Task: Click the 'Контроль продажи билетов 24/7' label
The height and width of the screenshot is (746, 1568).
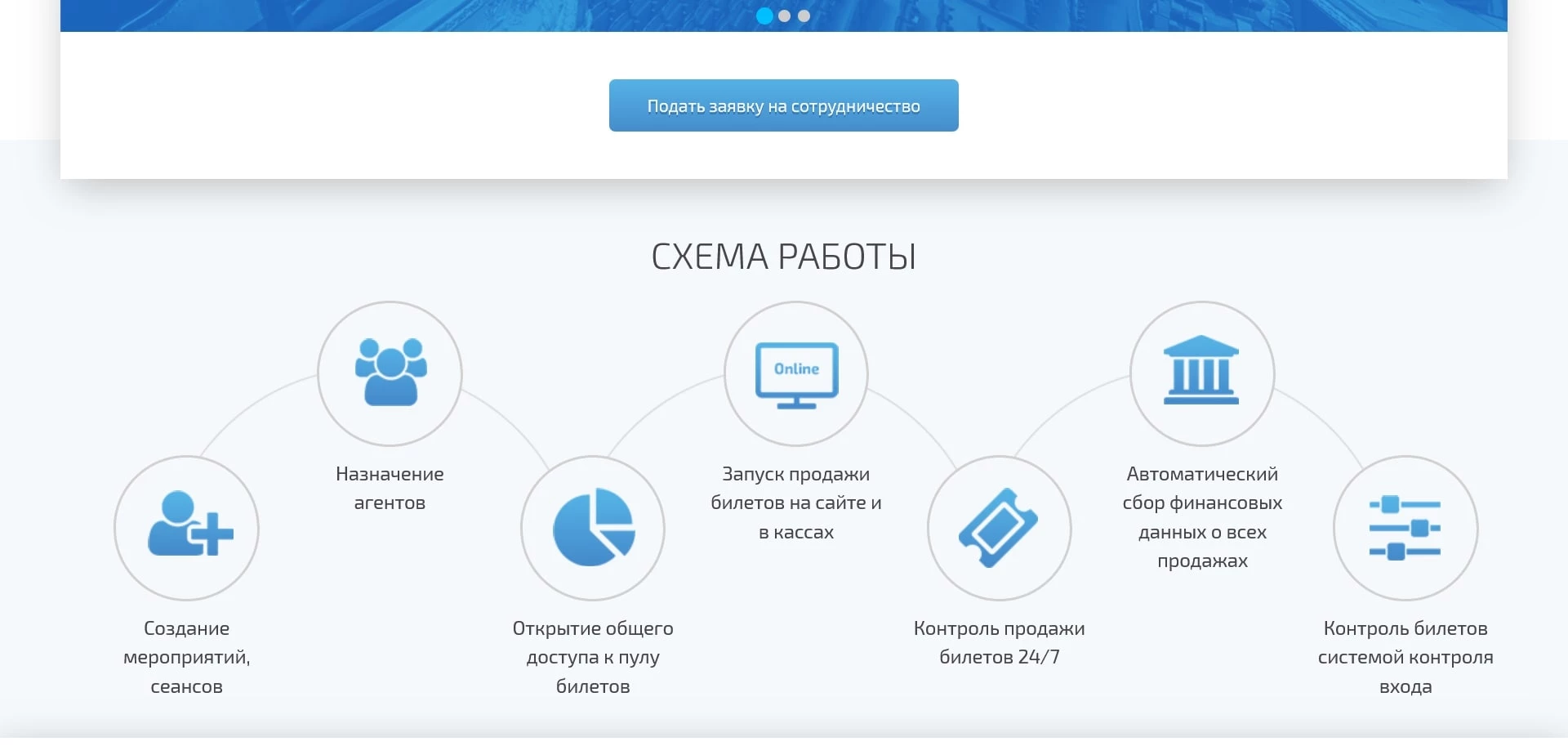Action: tap(999, 642)
